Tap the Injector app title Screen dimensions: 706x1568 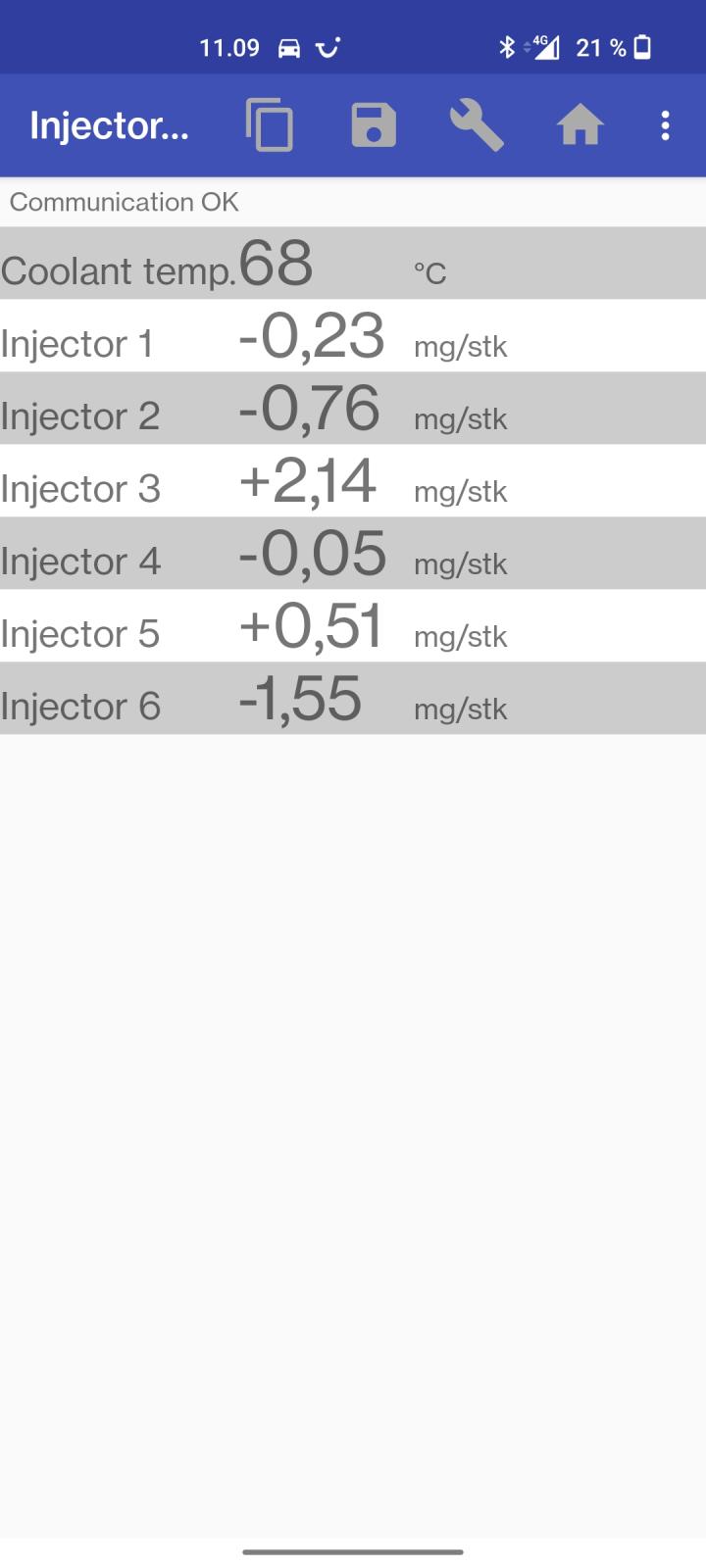109,125
